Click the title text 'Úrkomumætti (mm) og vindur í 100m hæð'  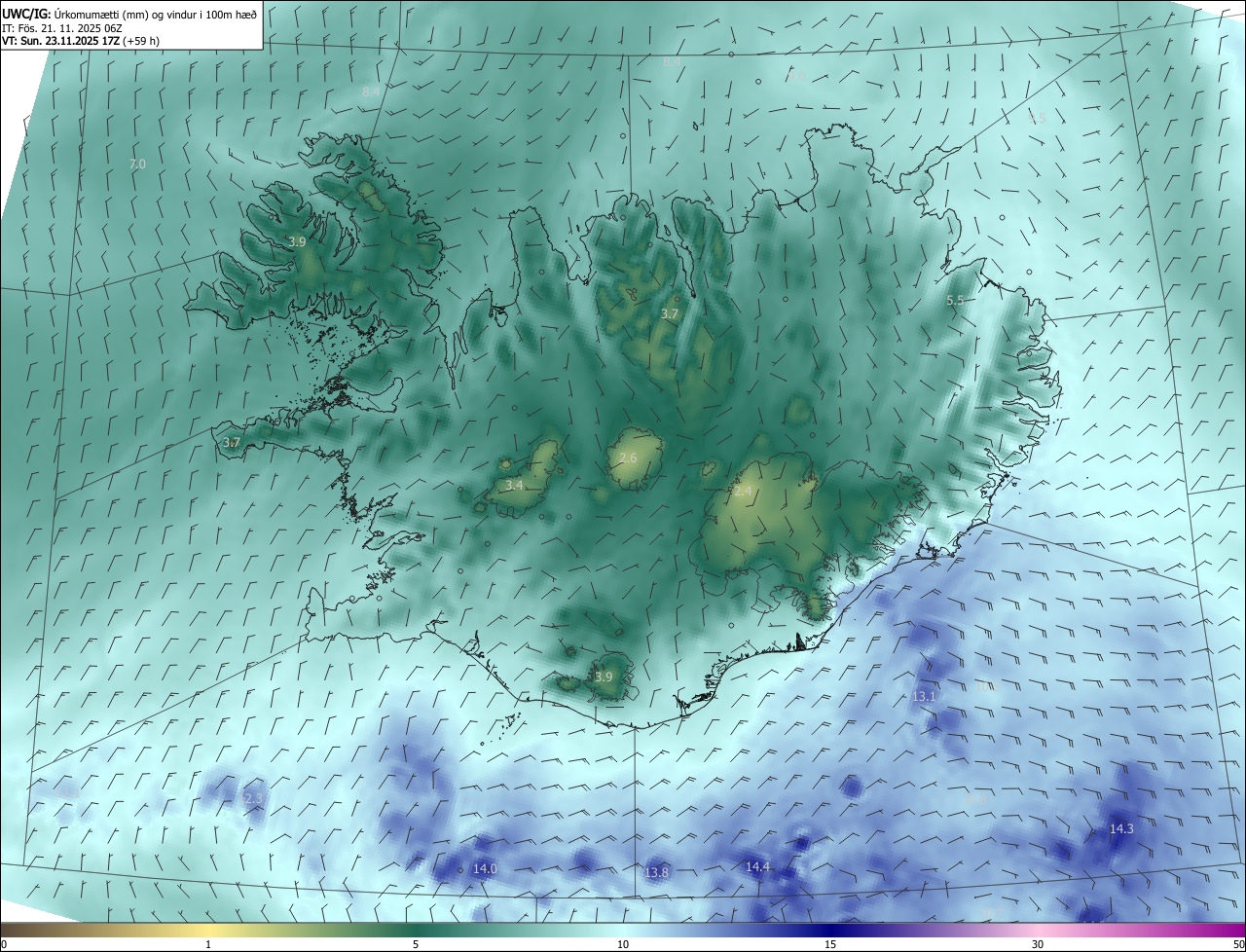click(156, 14)
